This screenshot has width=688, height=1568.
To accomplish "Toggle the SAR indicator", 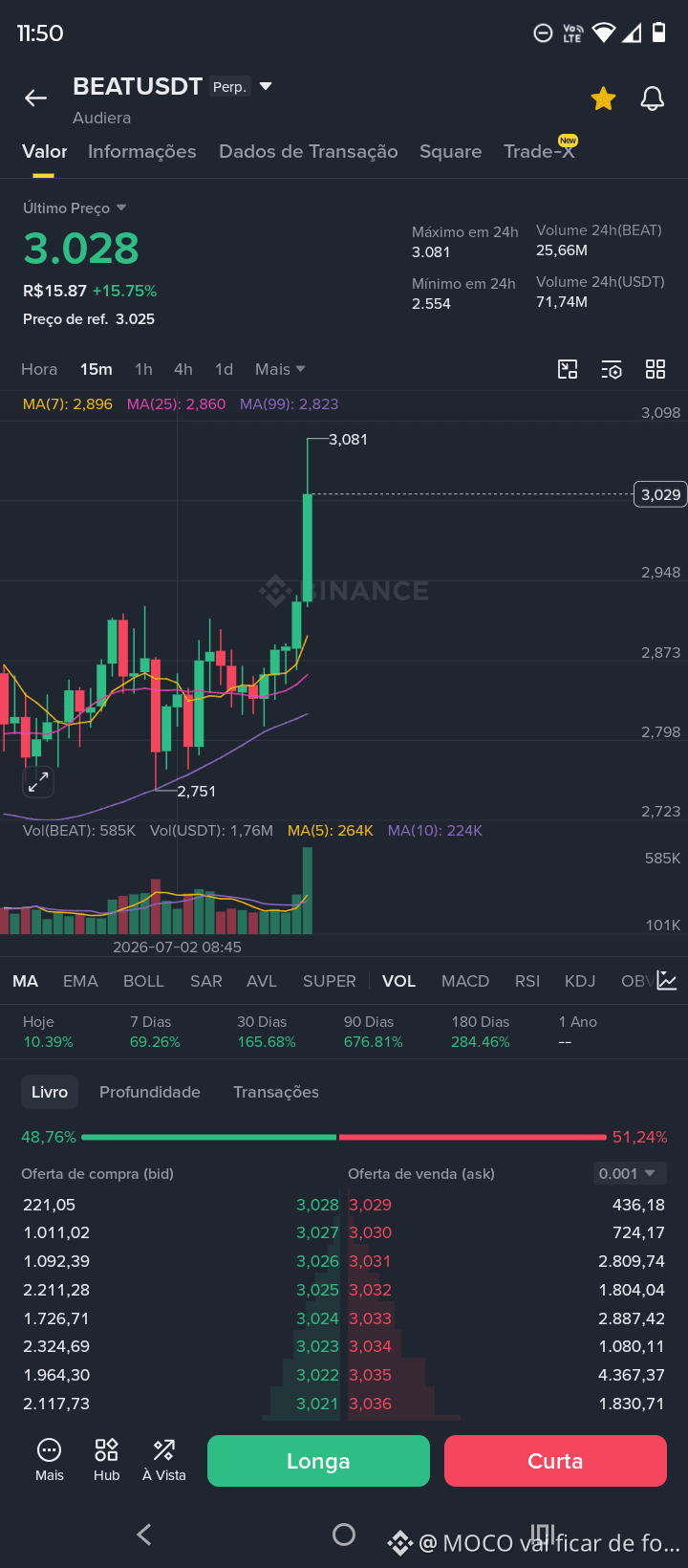I will point(205,981).
